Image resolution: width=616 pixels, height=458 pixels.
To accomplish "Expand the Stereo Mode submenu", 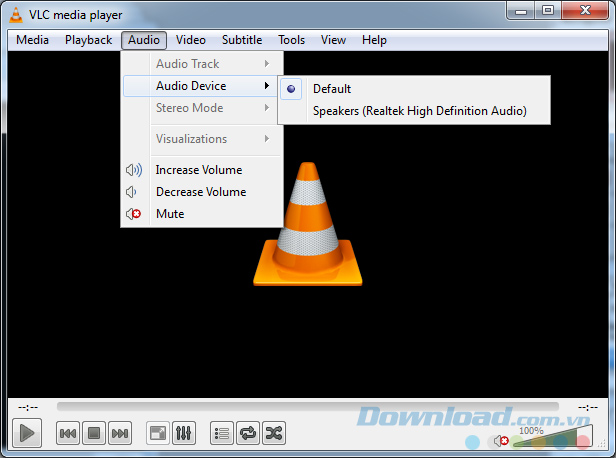I will pos(202,108).
